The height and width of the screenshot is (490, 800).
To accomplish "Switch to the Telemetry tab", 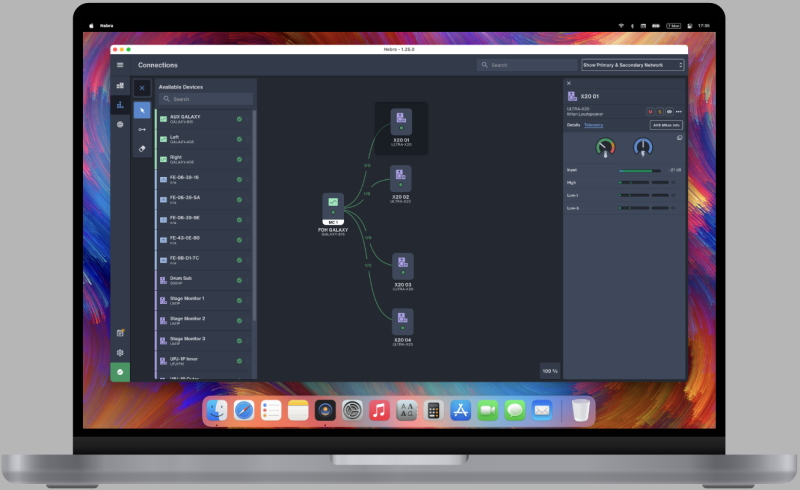I will [593, 125].
